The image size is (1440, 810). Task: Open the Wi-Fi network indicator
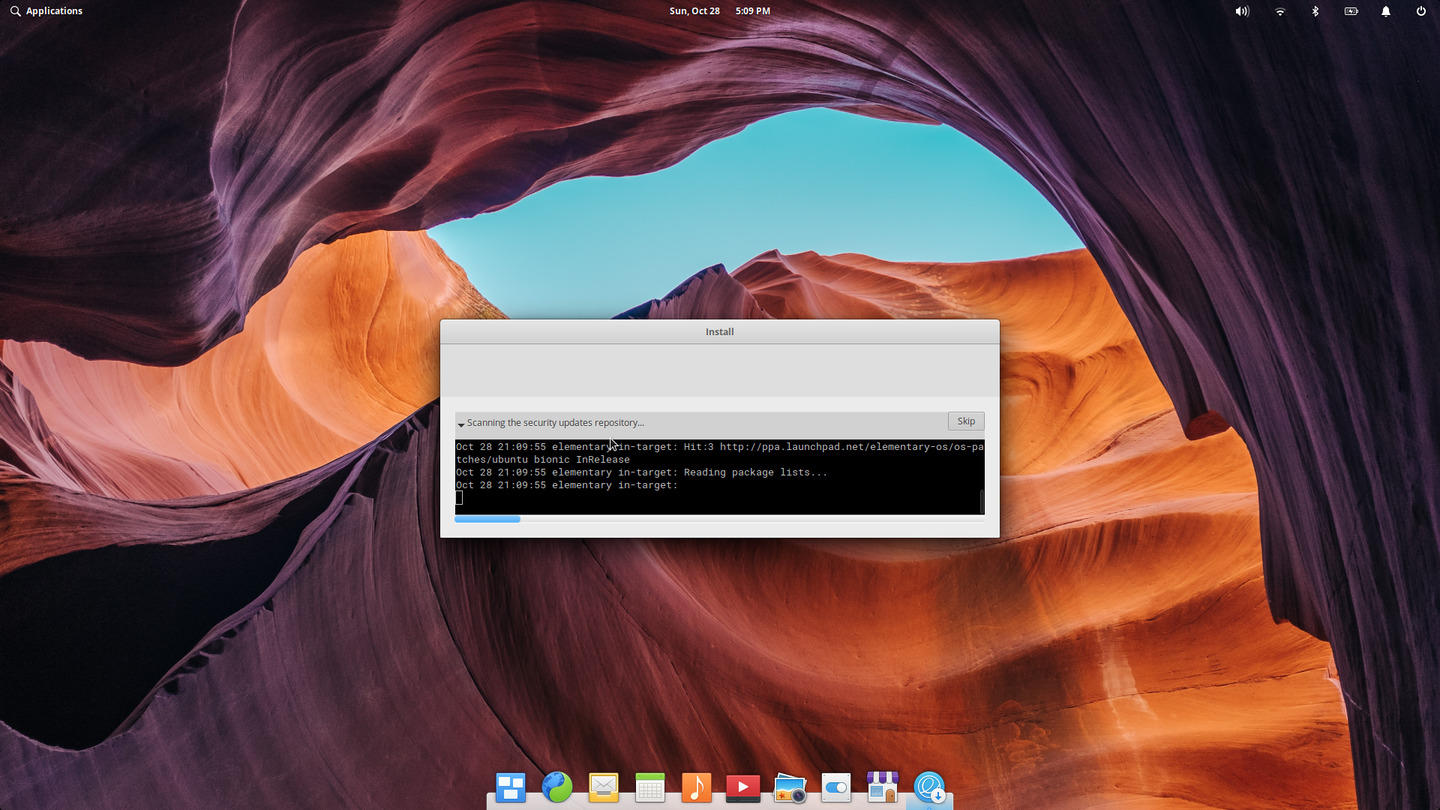pyautogui.click(x=1280, y=11)
